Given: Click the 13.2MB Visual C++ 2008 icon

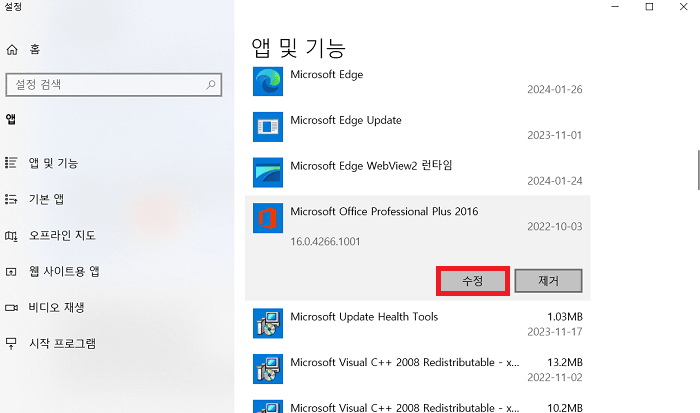Looking at the screenshot, I should pyautogui.click(x=268, y=369).
